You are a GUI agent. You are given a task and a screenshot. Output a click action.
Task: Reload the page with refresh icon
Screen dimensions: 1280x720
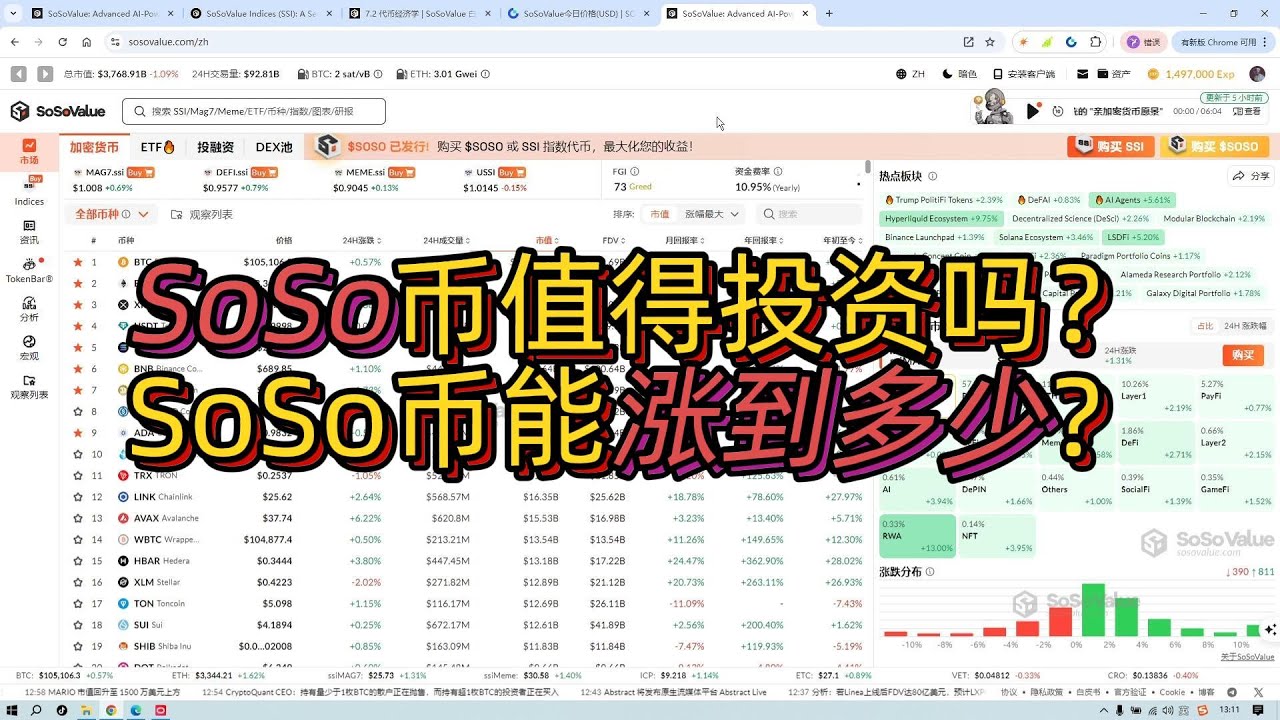[x=62, y=42]
